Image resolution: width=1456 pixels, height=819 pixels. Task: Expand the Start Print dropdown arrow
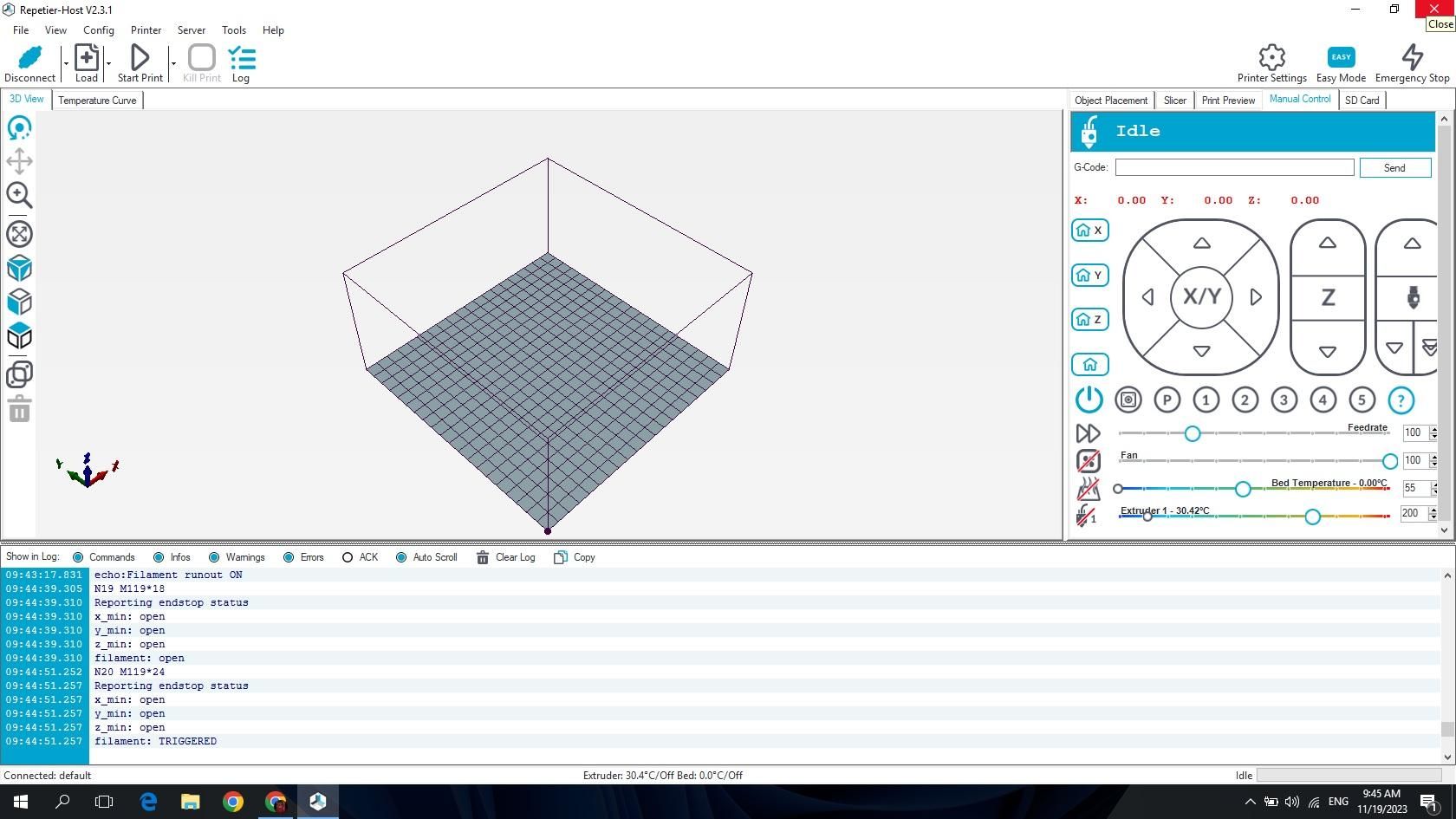[173, 63]
